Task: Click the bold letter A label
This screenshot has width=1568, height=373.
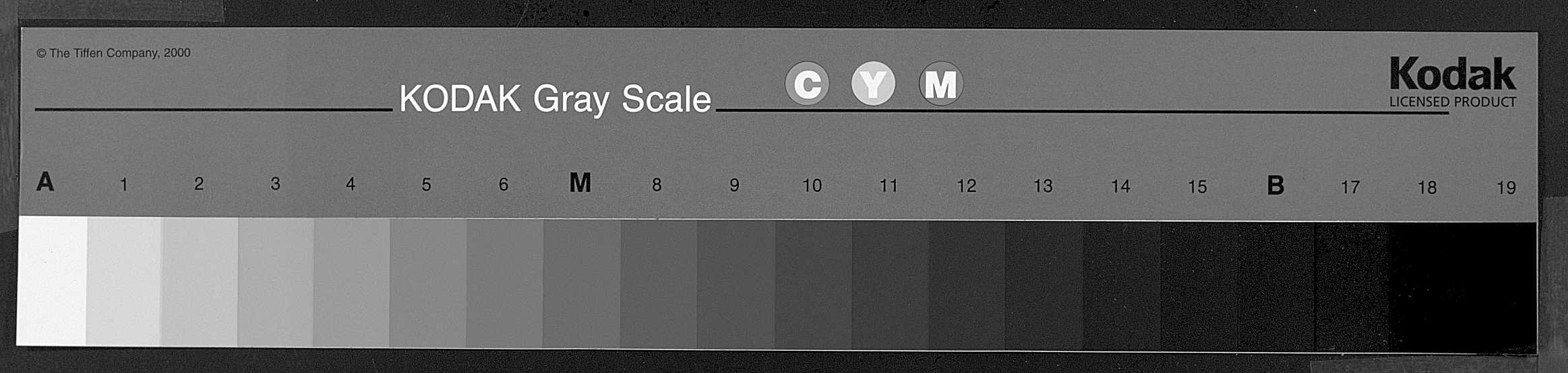Action: [x=45, y=182]
